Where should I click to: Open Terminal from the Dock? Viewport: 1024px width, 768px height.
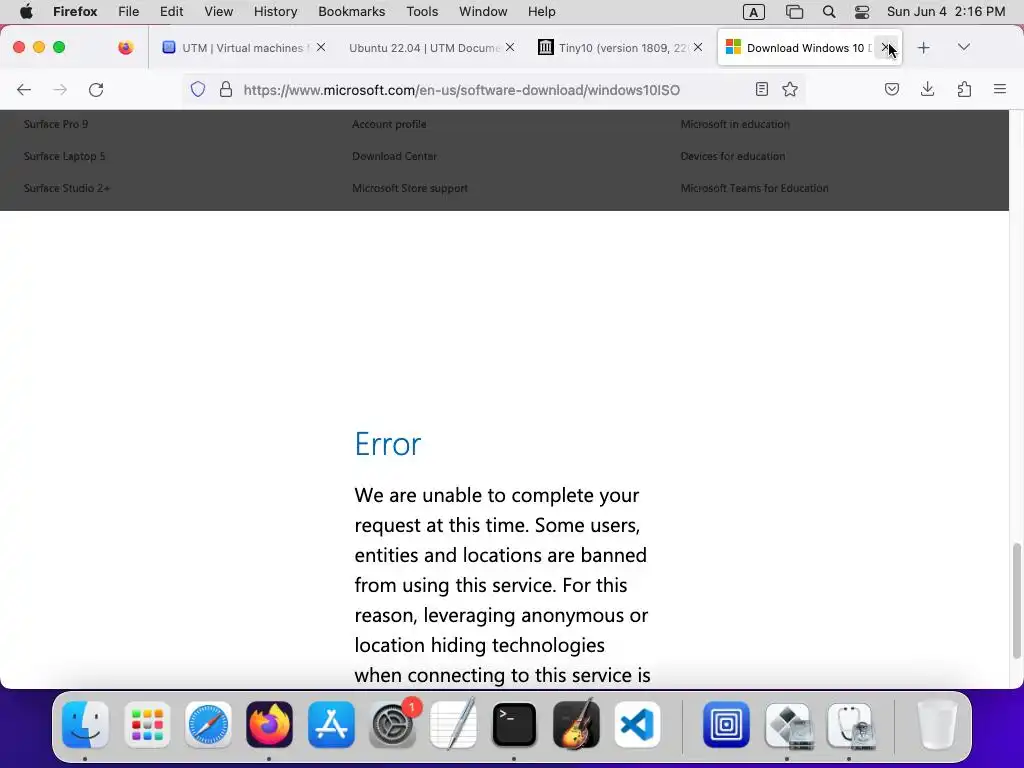pyautogui.click(x=514, y=725)
